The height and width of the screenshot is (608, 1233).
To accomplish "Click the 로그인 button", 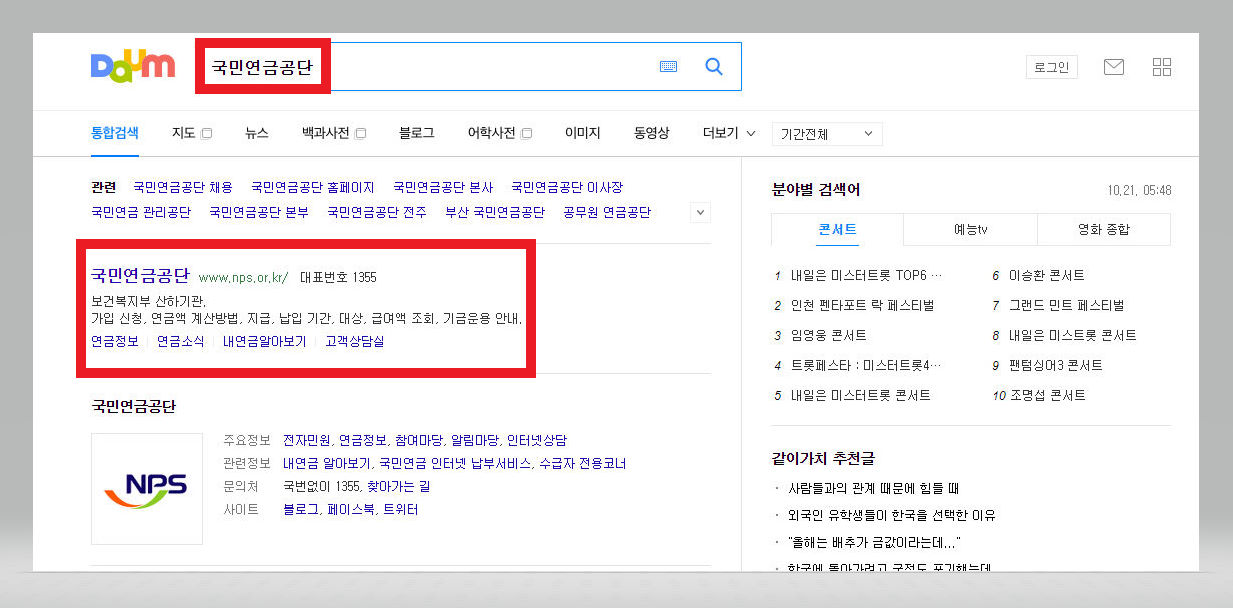I will point(1052,67).
